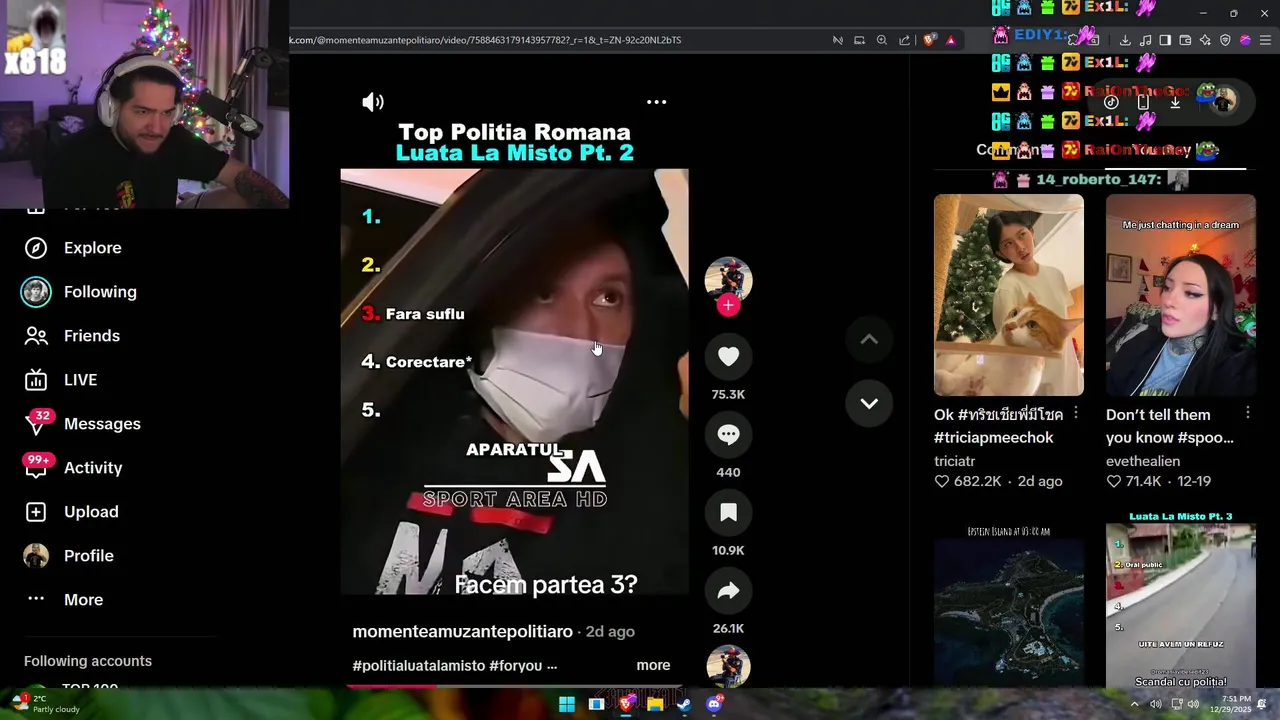Open the evethealien username link
1280x720 pixels.
pos(1143,461)
